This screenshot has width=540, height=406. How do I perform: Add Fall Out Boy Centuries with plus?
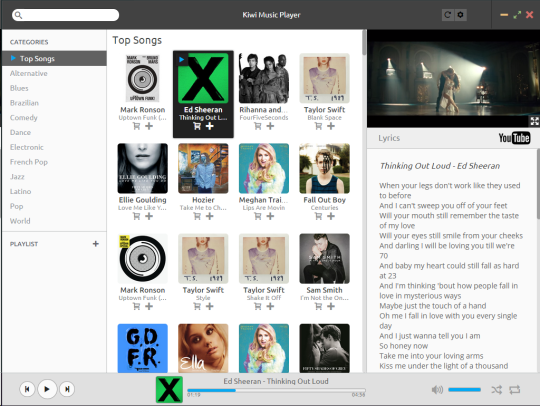[331, 216]
